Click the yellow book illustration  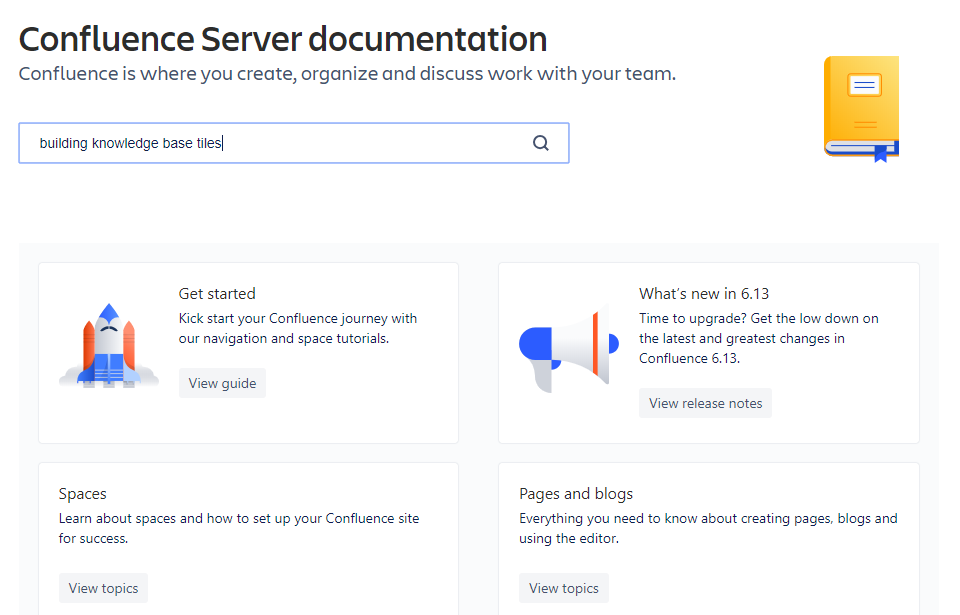coord(861,110)
